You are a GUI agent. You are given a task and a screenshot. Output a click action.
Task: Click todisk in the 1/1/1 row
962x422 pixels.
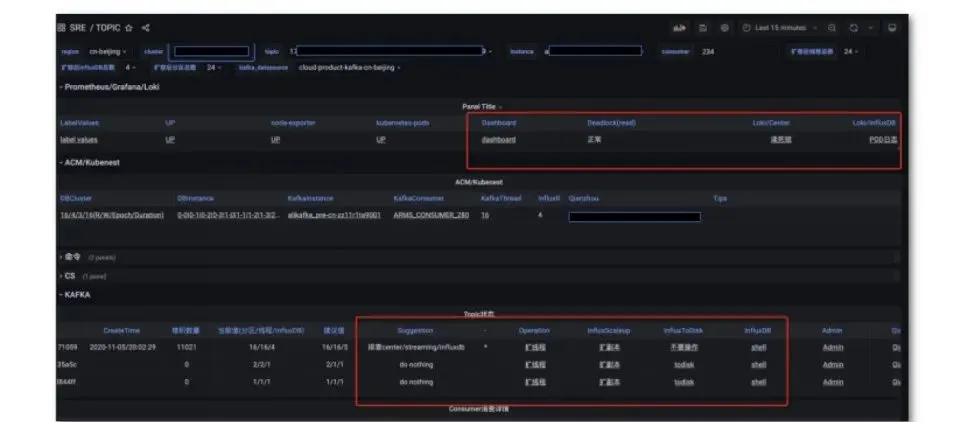click(x=684, y=382)
